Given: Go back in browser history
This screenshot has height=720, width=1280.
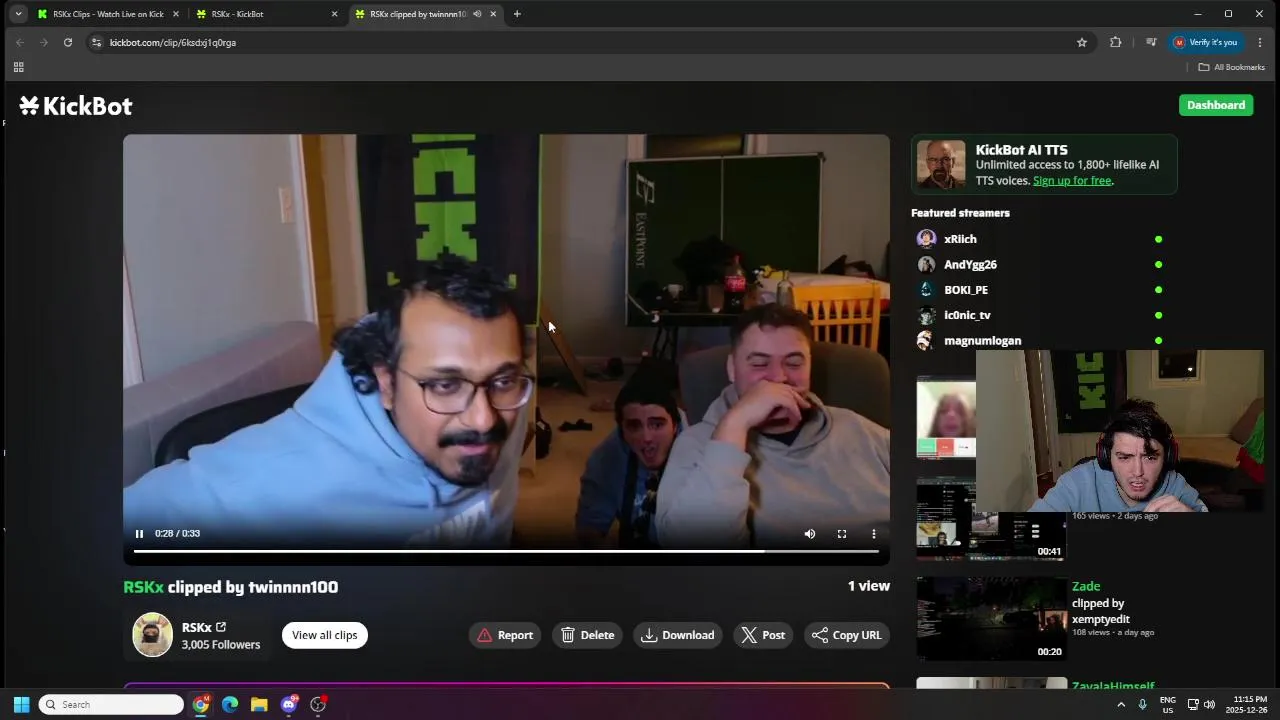Looking at the screenshot, I should pyautogui.click(x=20, y=42).
